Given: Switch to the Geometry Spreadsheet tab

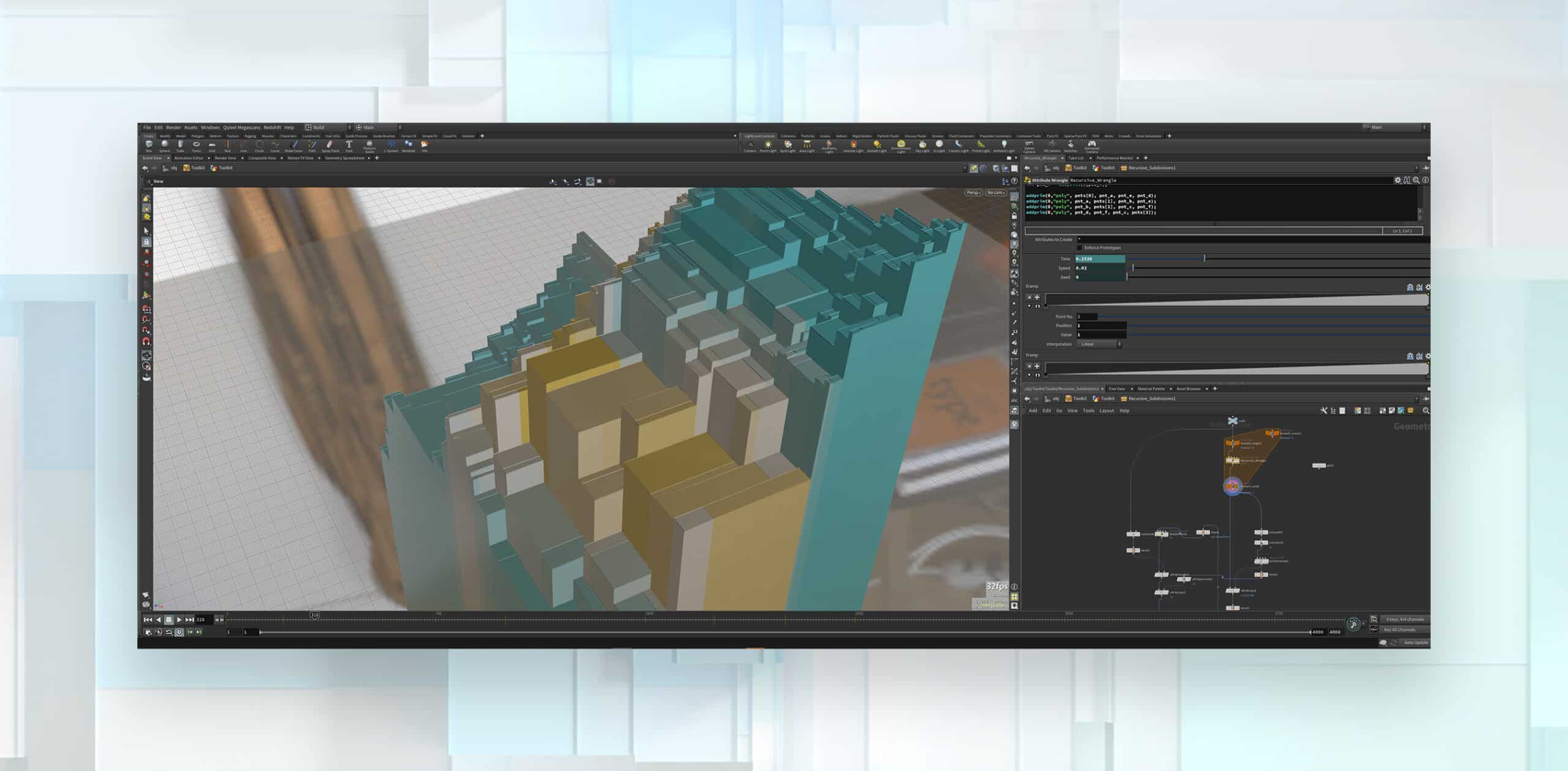Looking at the screenshot, I should [x=344, y=158].
